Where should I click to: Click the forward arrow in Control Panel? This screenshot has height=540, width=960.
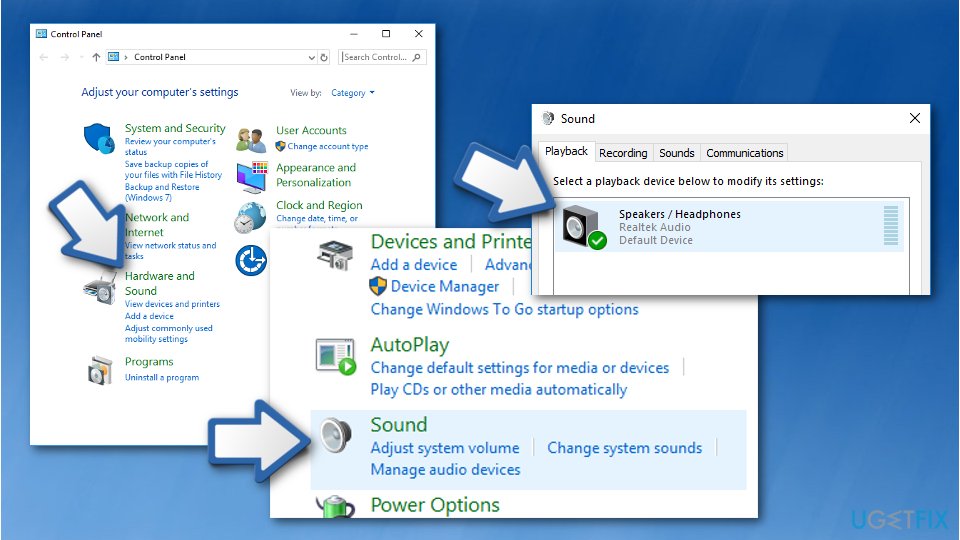tap(64, 57)
